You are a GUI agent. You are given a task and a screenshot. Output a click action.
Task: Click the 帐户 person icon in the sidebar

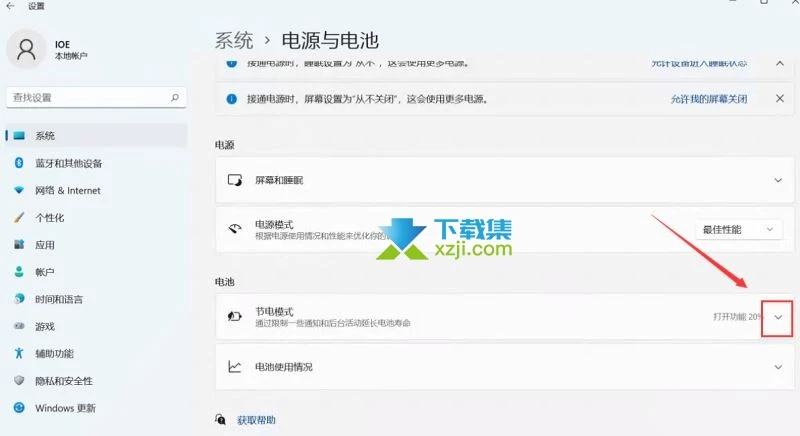(19, 272)
